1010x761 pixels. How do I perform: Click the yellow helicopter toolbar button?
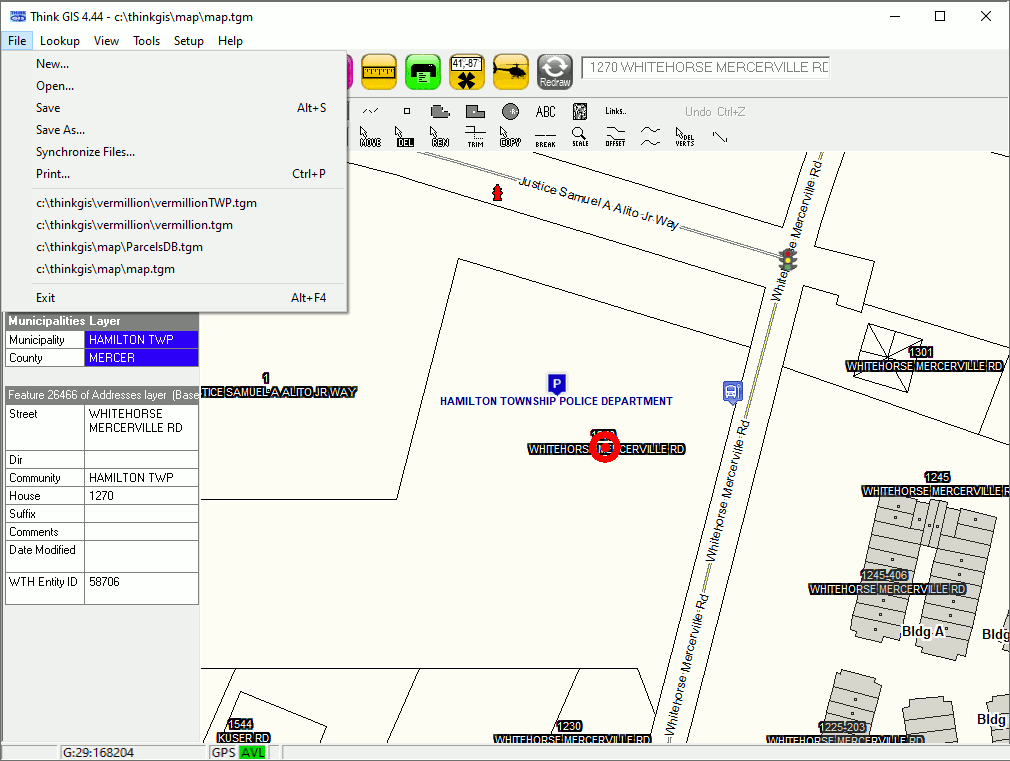pyautogui.click(x=510, y=72)
